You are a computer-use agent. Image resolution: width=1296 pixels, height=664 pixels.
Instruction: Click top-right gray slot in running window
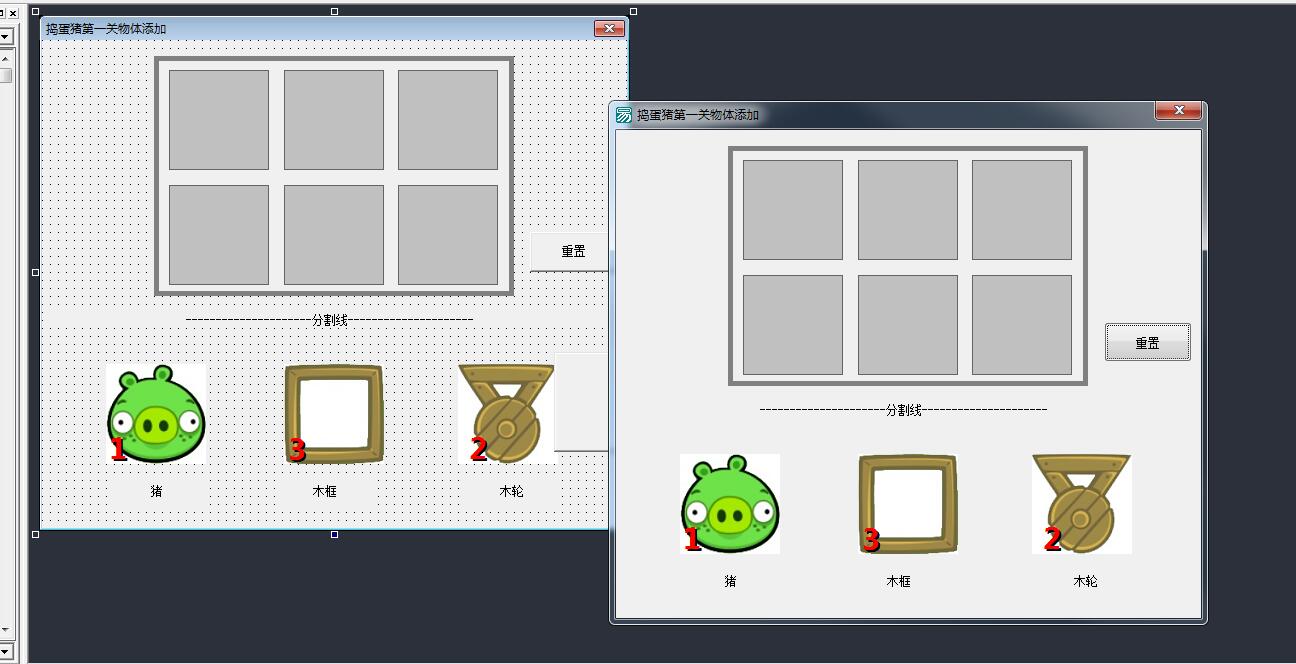click(1022, 210)
